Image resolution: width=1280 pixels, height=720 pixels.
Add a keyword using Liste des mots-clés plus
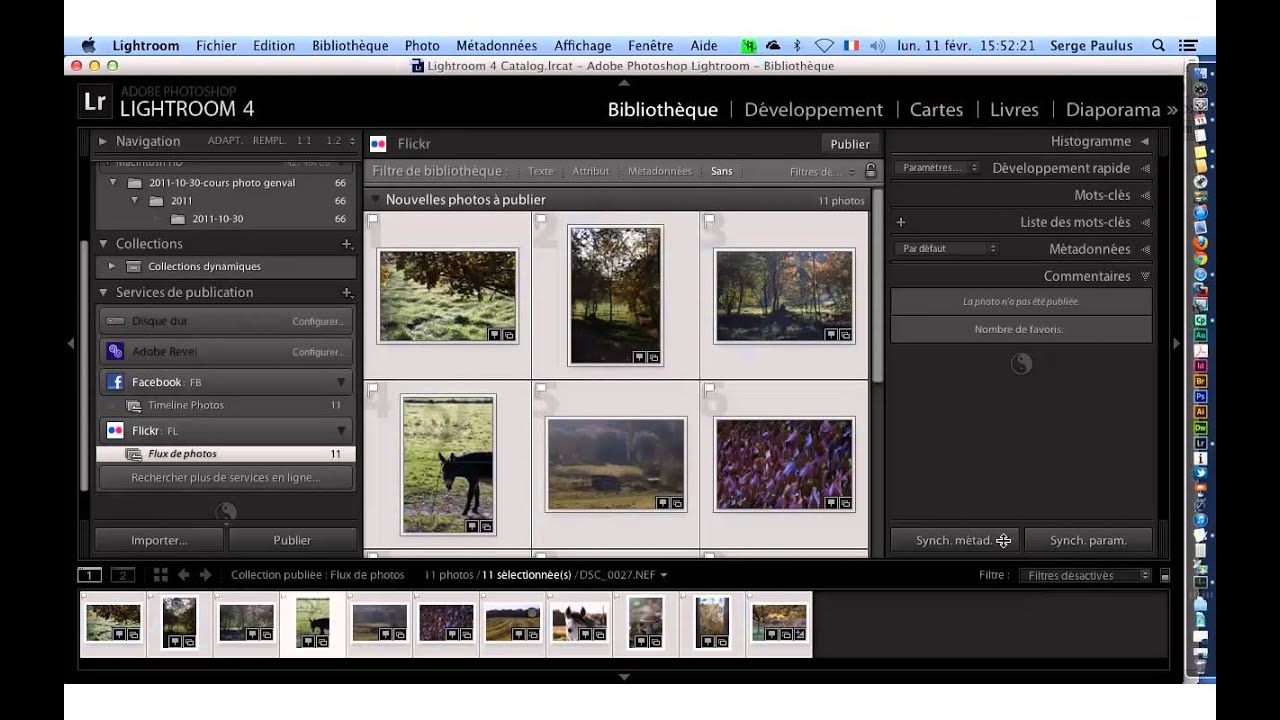tap(901, 222)
